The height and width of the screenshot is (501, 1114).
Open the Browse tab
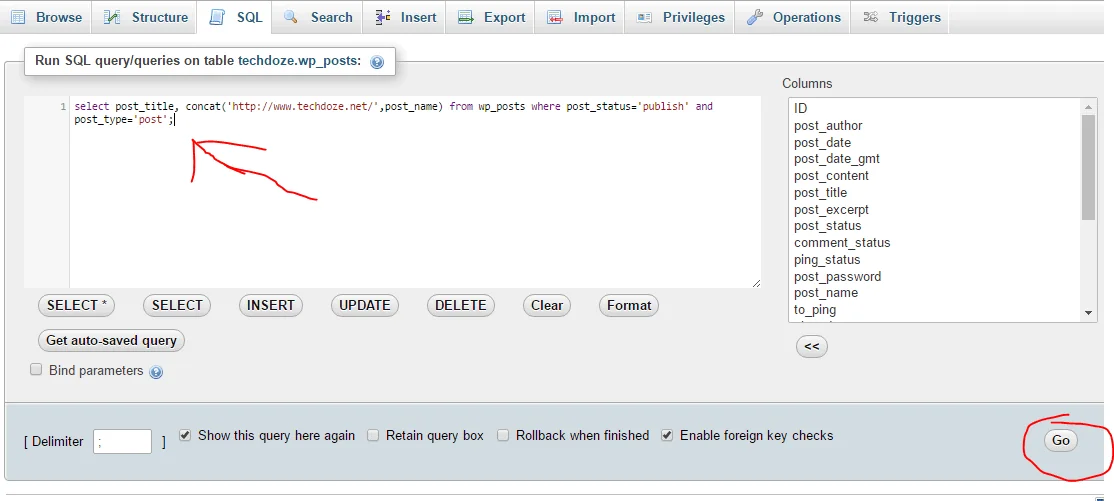coord(46,17)
